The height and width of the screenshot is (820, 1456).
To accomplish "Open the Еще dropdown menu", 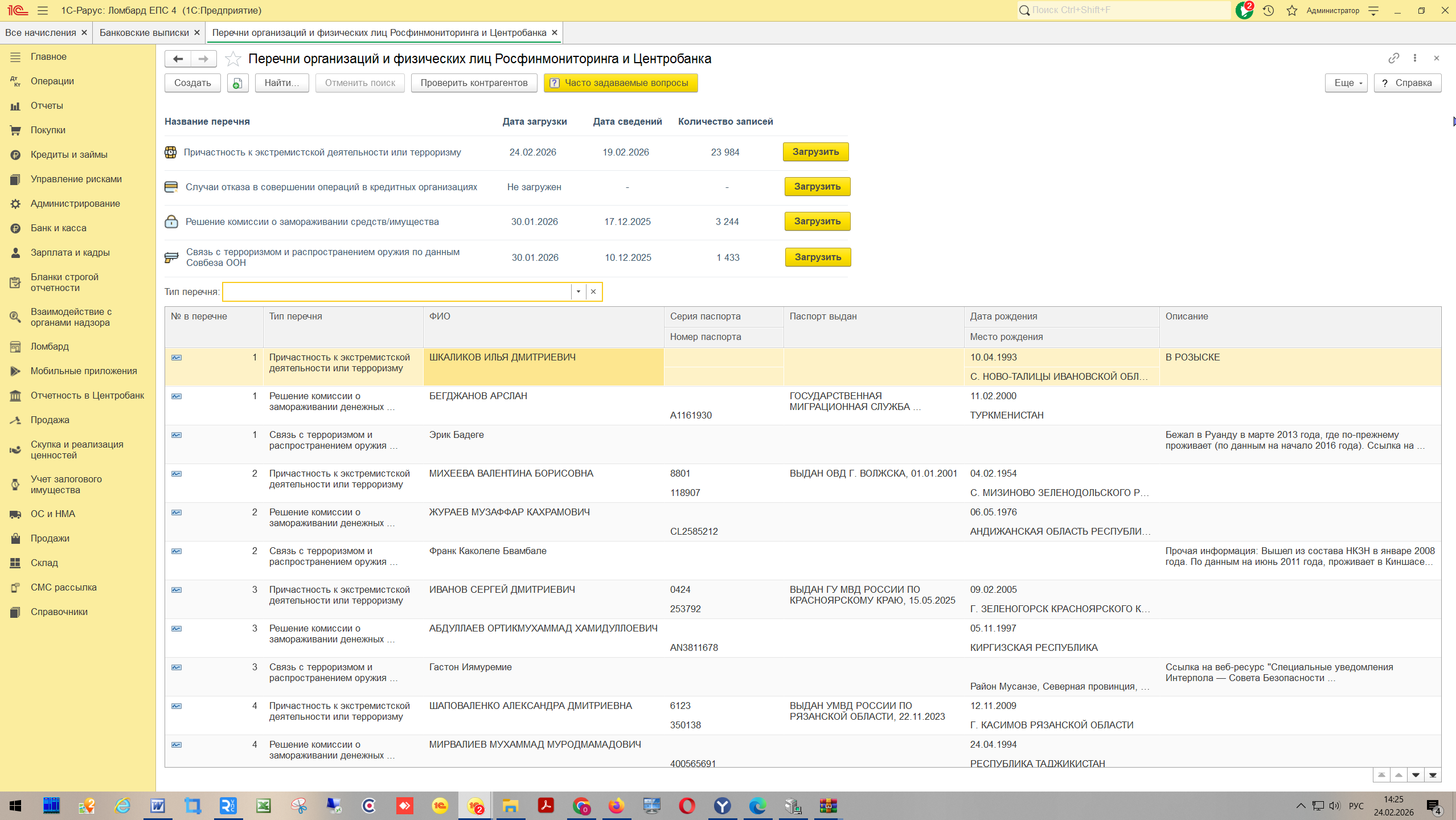I will tap(1346, 83).
